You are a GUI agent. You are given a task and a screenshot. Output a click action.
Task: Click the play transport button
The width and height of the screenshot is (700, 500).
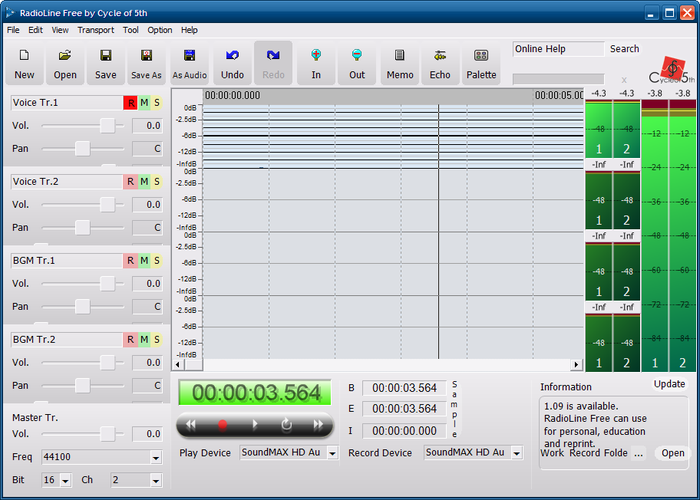[254, 425]
